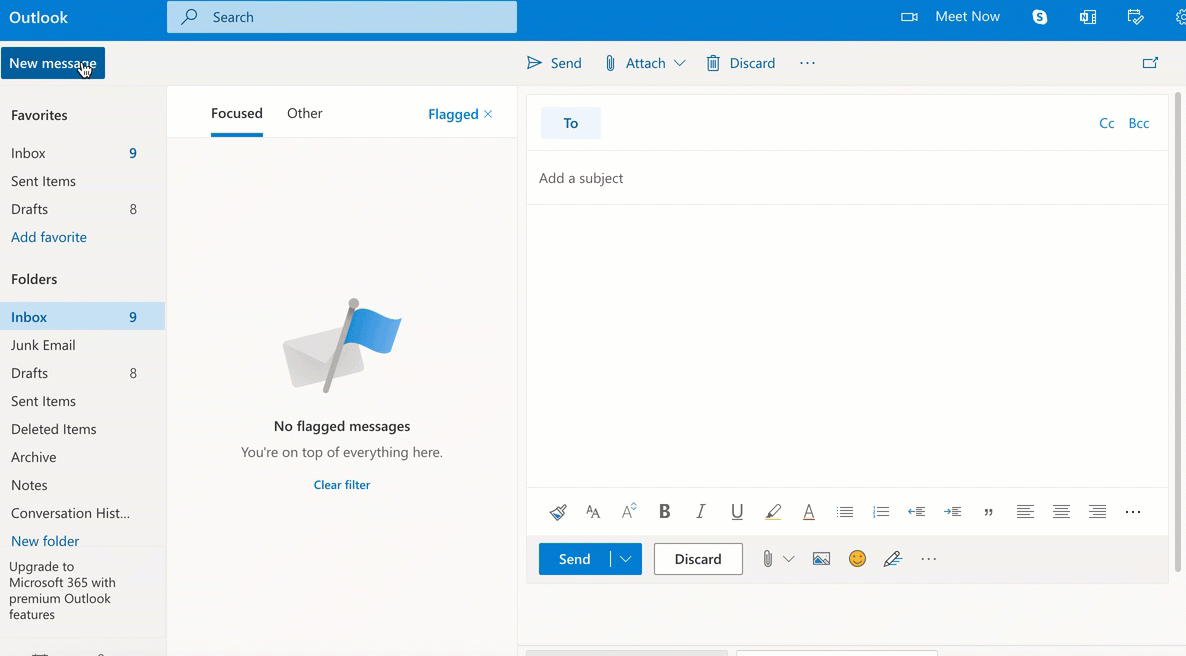Select the Focused tab
This screenshot has height=656, width=1186.
click(237, 113)
